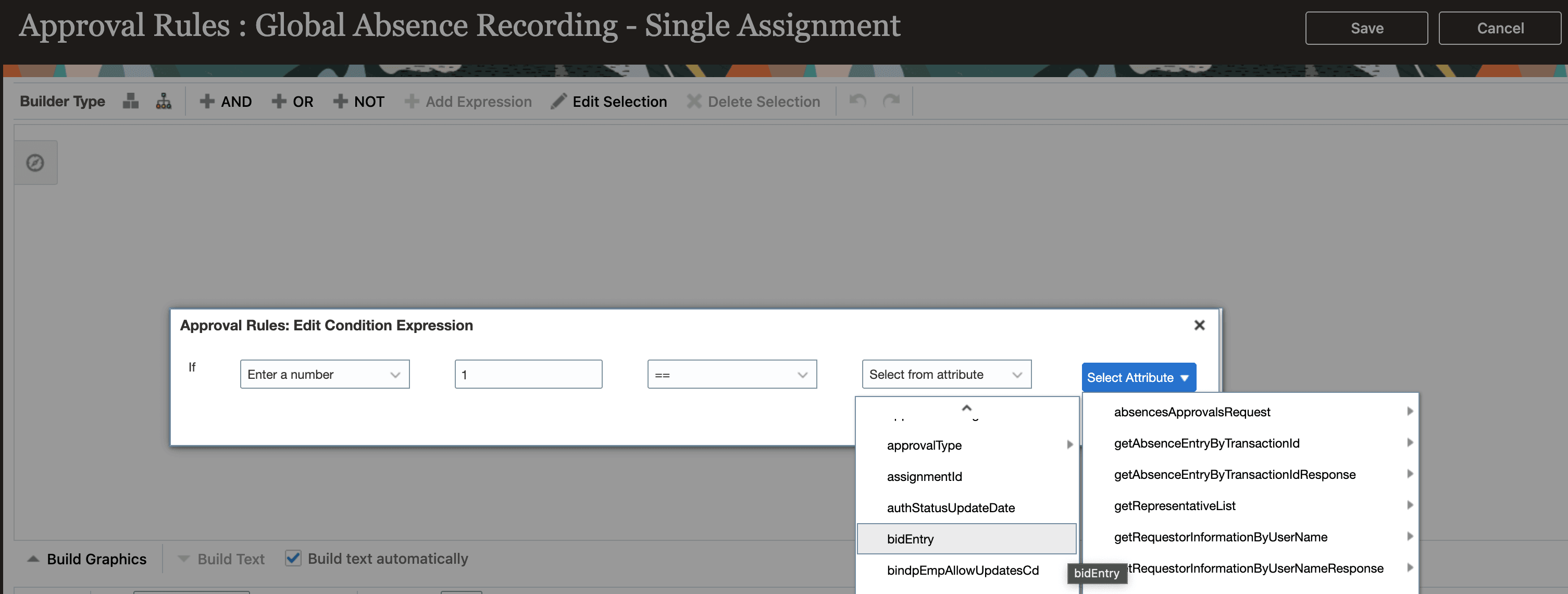This screenshot has height=594, width=1568.
Task: Open the Select Attribute dropdown
Action: 1138,377
